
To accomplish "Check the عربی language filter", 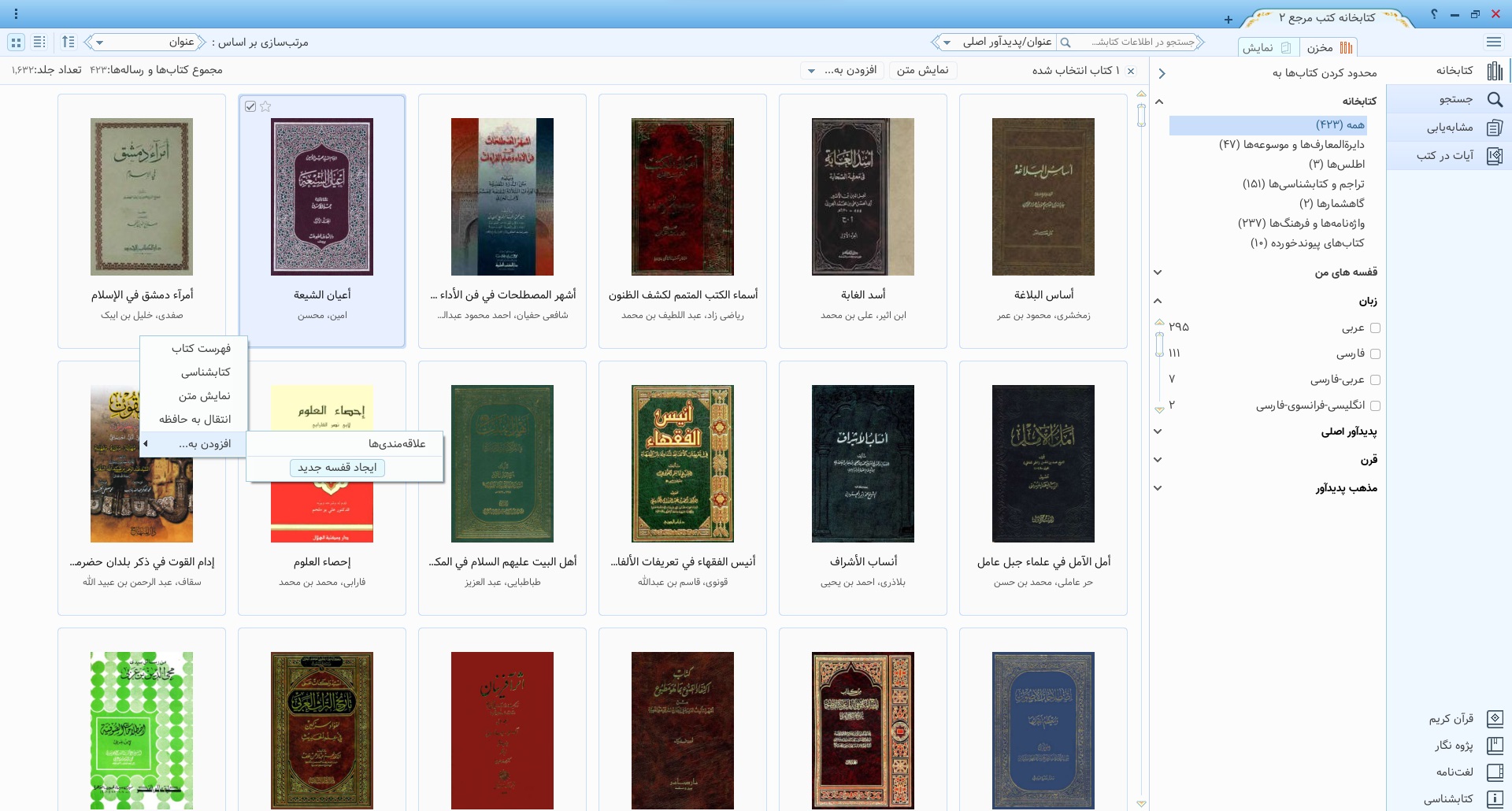I will coord(1375,328).
